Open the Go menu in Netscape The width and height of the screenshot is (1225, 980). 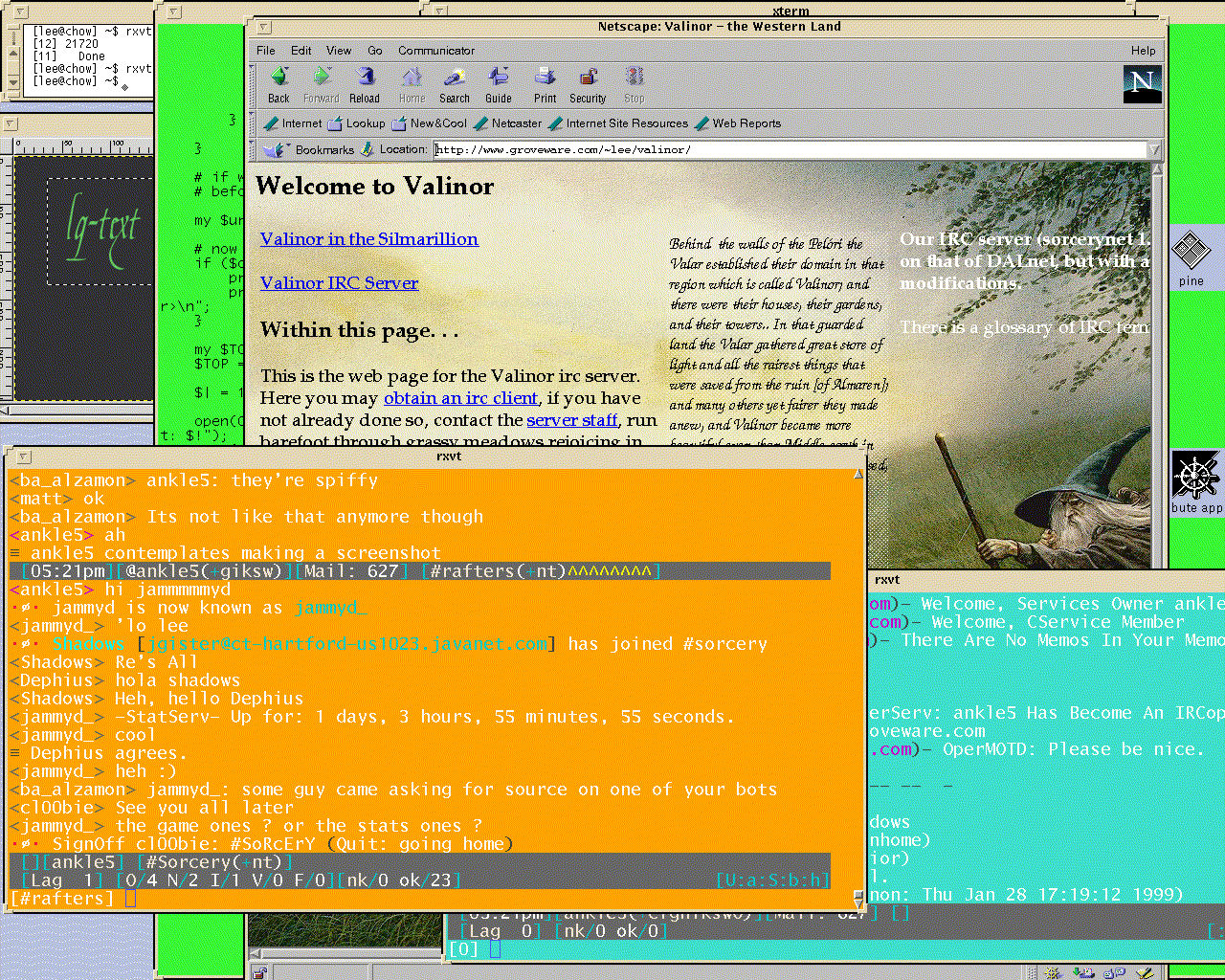pos(375,51)
